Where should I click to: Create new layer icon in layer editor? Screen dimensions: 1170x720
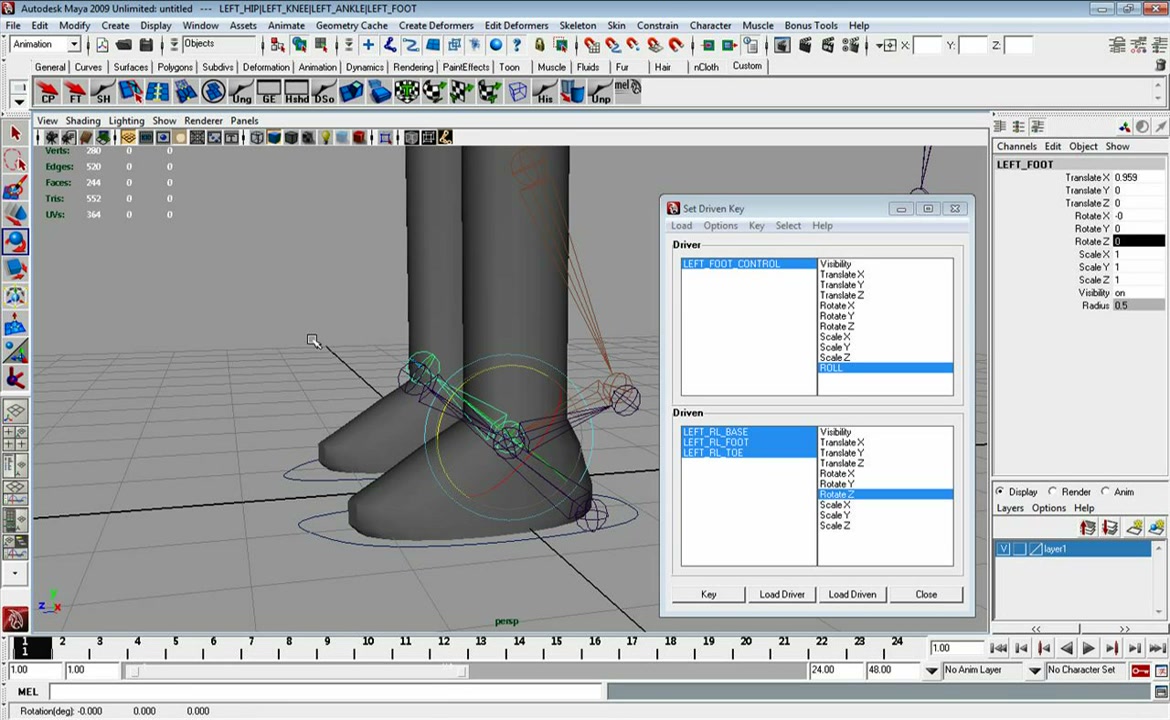[1134, 528]
